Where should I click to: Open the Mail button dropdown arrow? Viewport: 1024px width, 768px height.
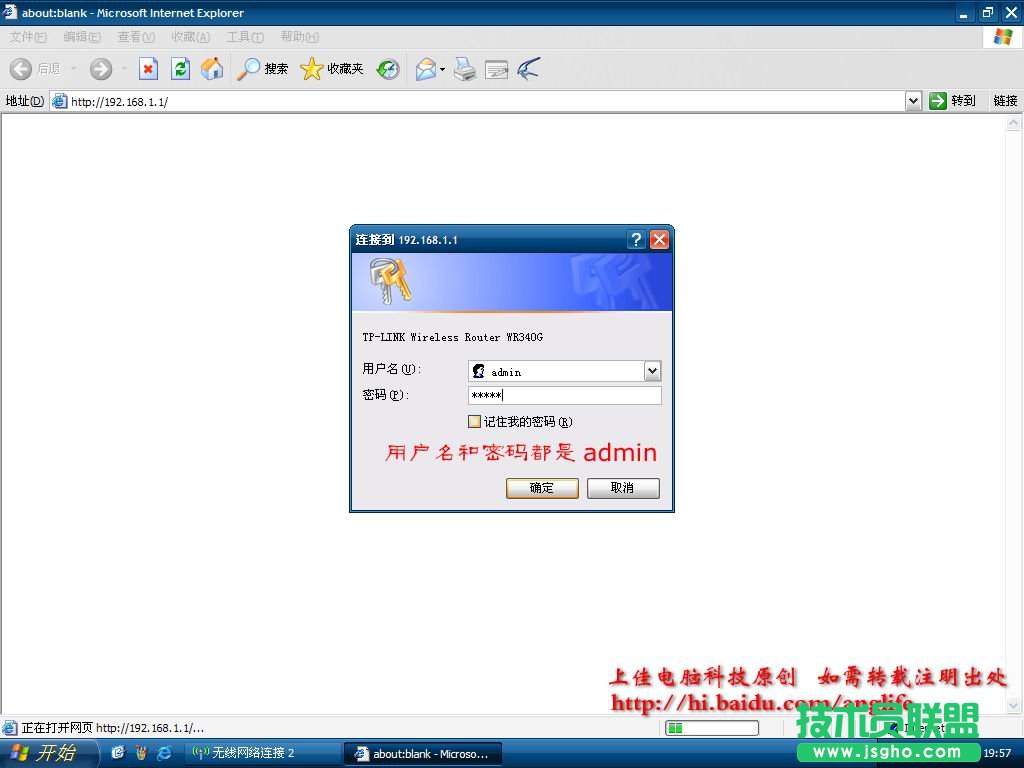[x=443, y=69]
